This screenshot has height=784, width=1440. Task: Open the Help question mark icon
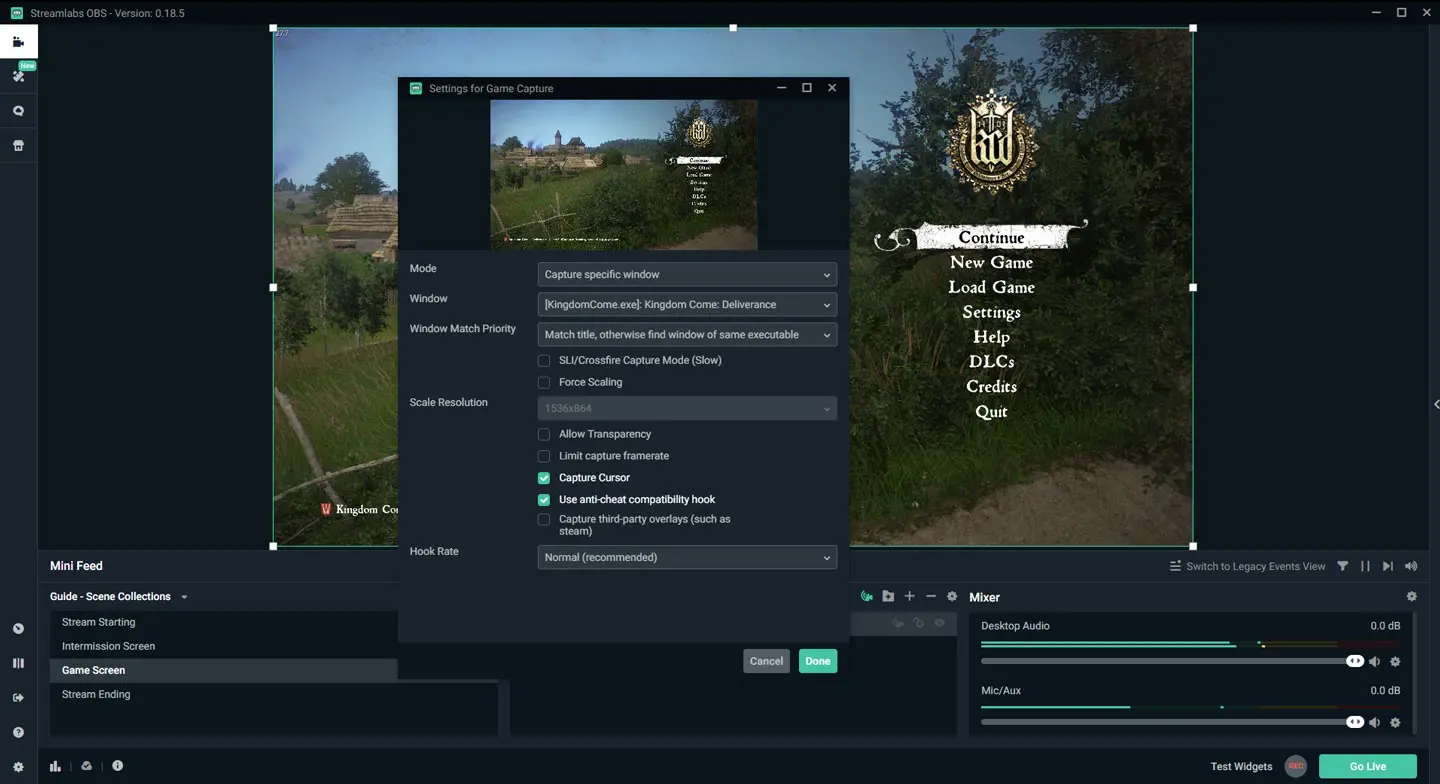coord(18,733)
